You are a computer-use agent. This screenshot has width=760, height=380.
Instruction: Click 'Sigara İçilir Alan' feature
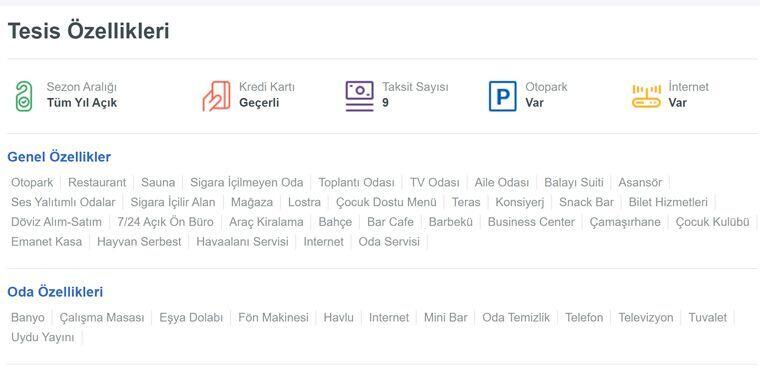pos(173,202)
